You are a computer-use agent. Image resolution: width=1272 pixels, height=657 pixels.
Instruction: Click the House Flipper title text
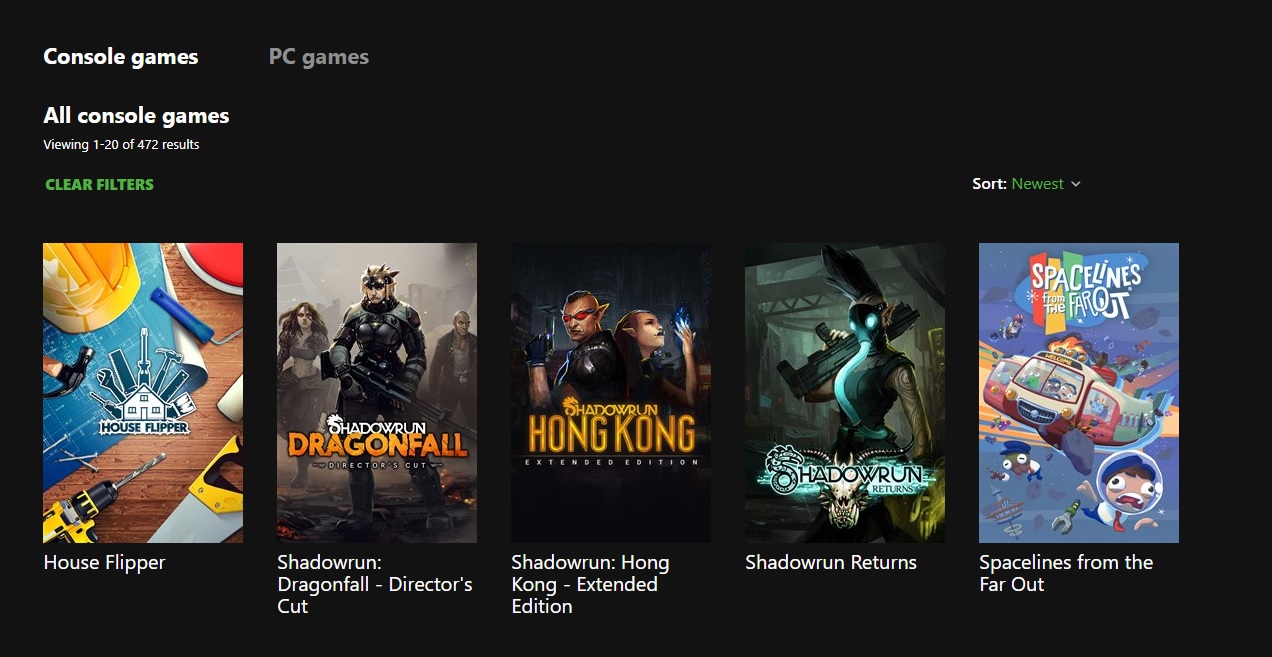[x=104, y=562]
